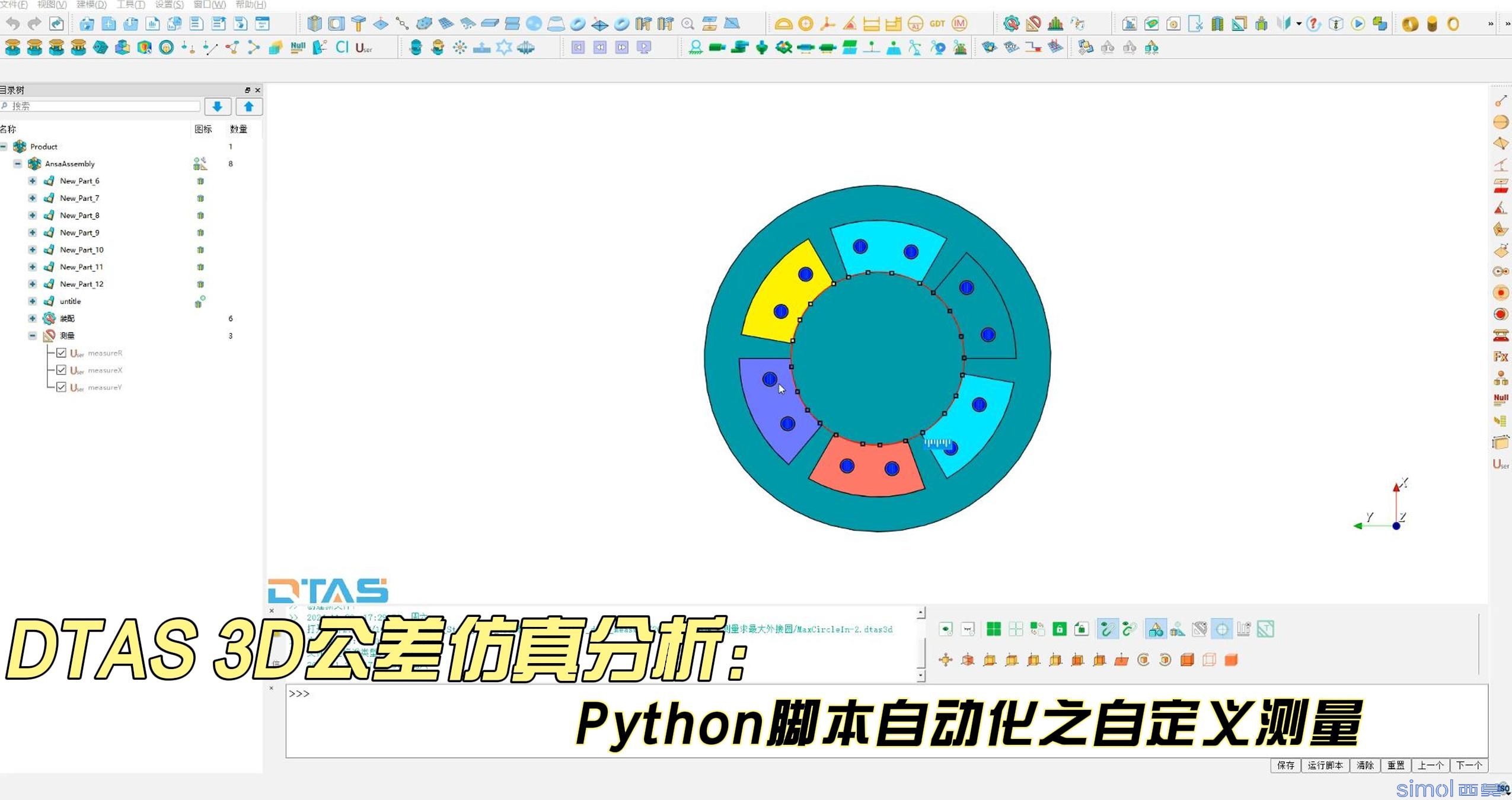The height and width of the screenshot is (800, 1512).
Task: Click the gear with wrench settings icon
Action: pos(1012,24)
